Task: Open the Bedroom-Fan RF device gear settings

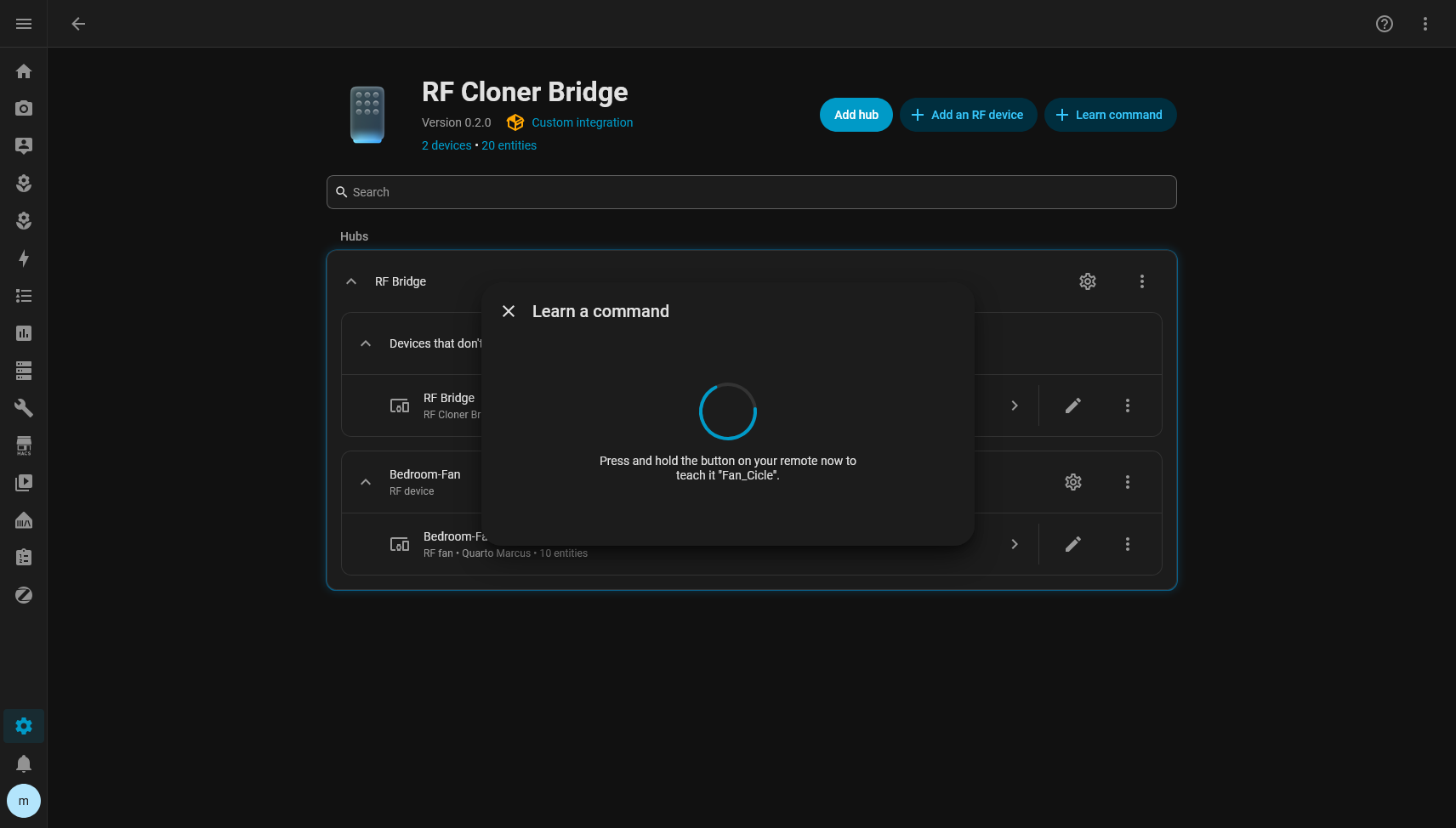Action: (x=1073, y=482)
